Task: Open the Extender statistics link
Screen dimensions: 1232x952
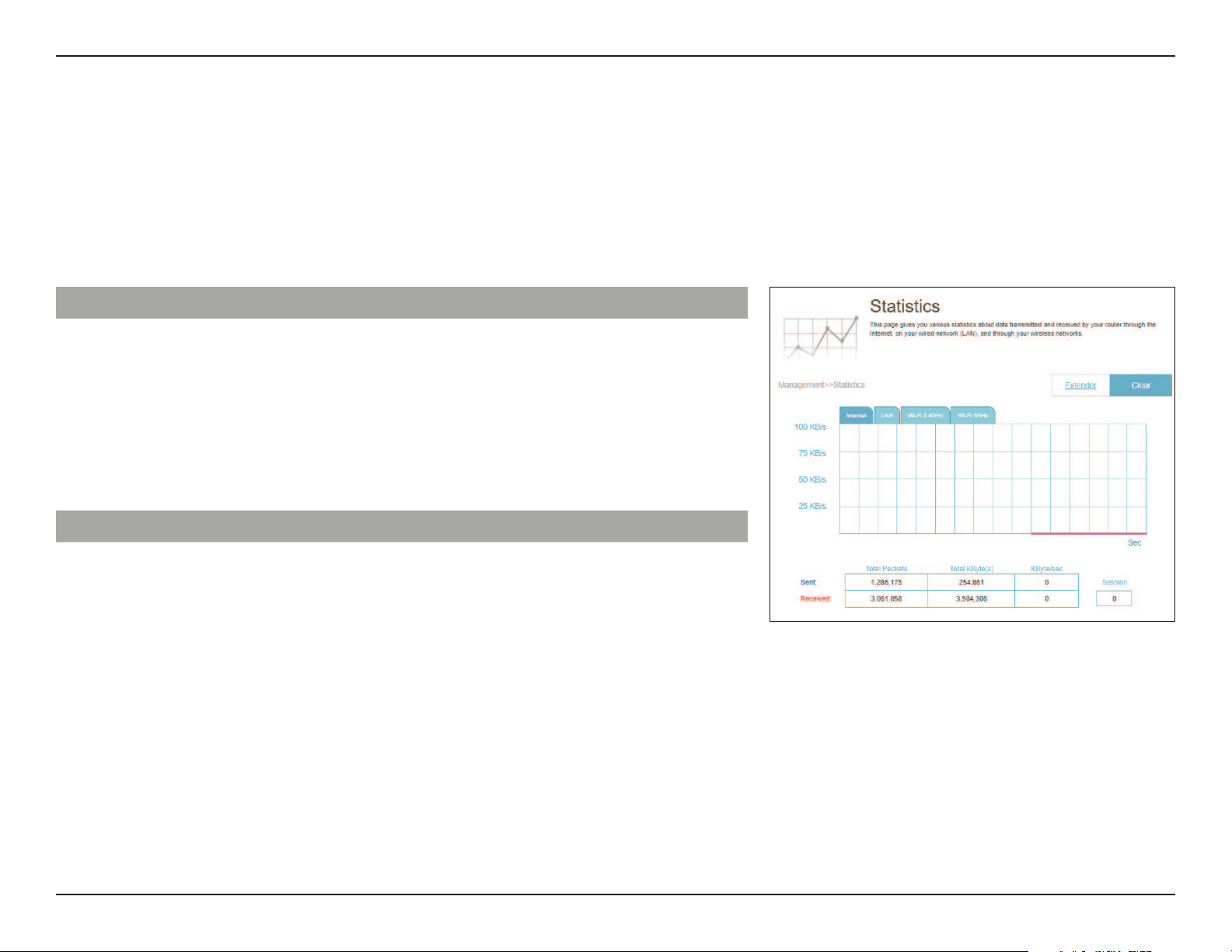Action: pos(1080,385)
